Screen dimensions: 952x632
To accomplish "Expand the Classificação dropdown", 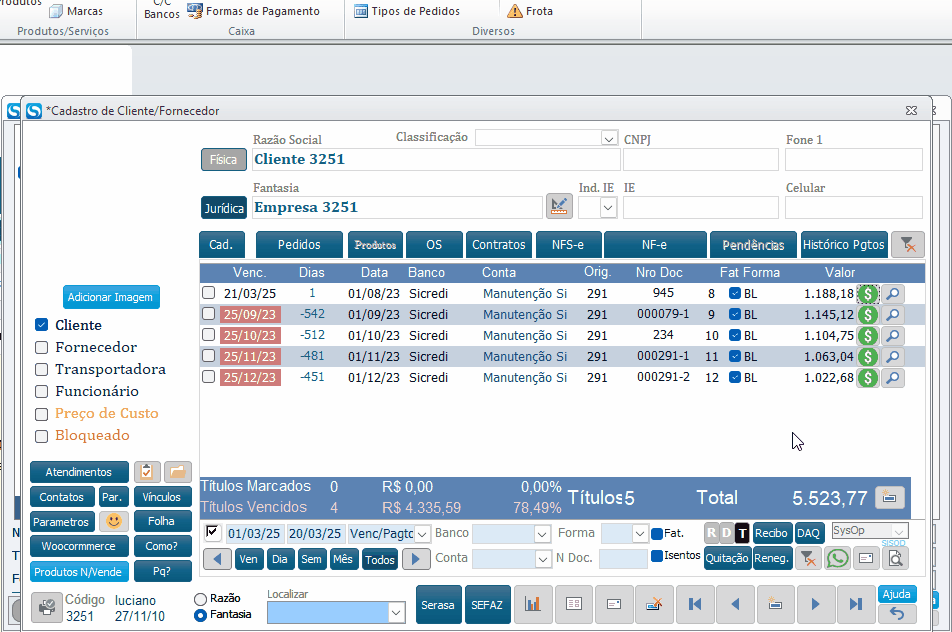I will (x=609, y=138).
